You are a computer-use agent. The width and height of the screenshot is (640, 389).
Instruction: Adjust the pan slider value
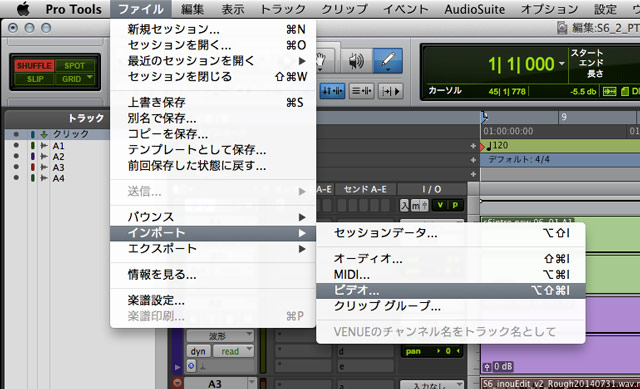point(433,351)
